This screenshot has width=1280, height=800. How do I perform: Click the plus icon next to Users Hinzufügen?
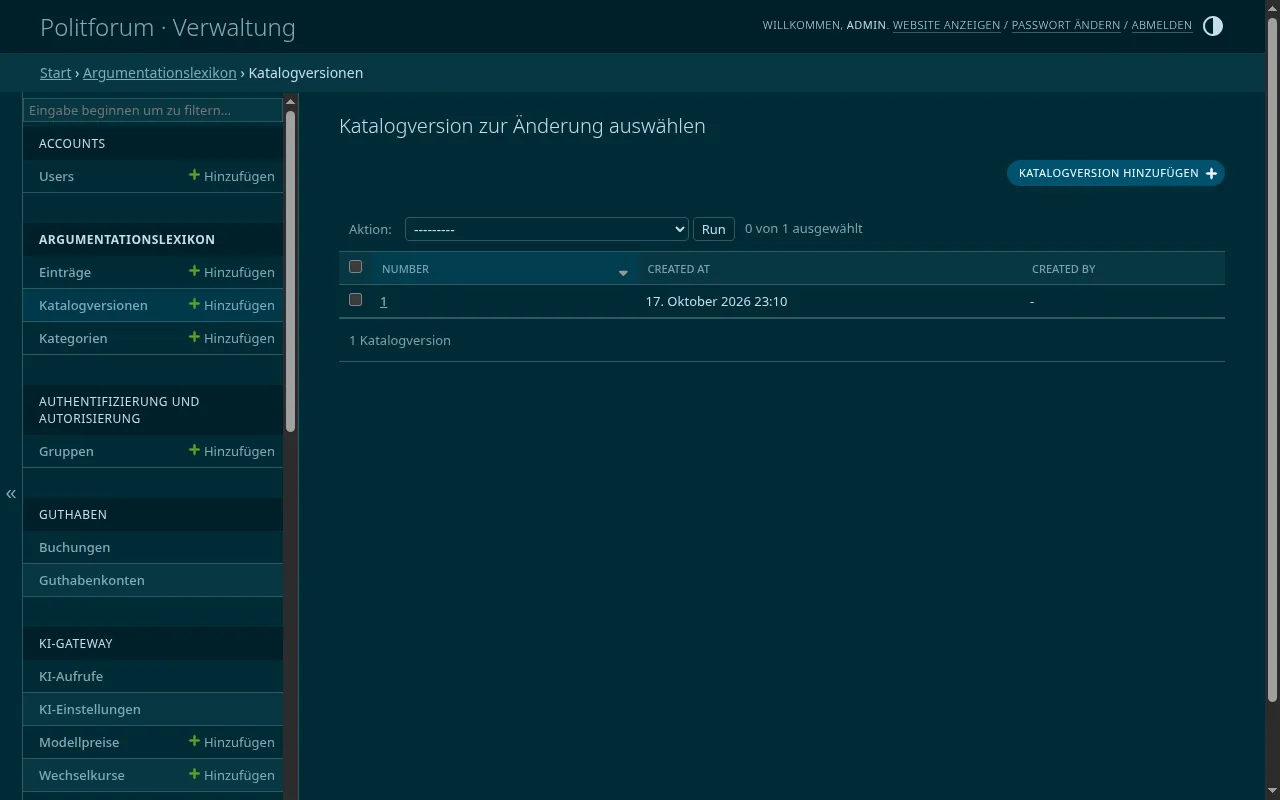194,175
